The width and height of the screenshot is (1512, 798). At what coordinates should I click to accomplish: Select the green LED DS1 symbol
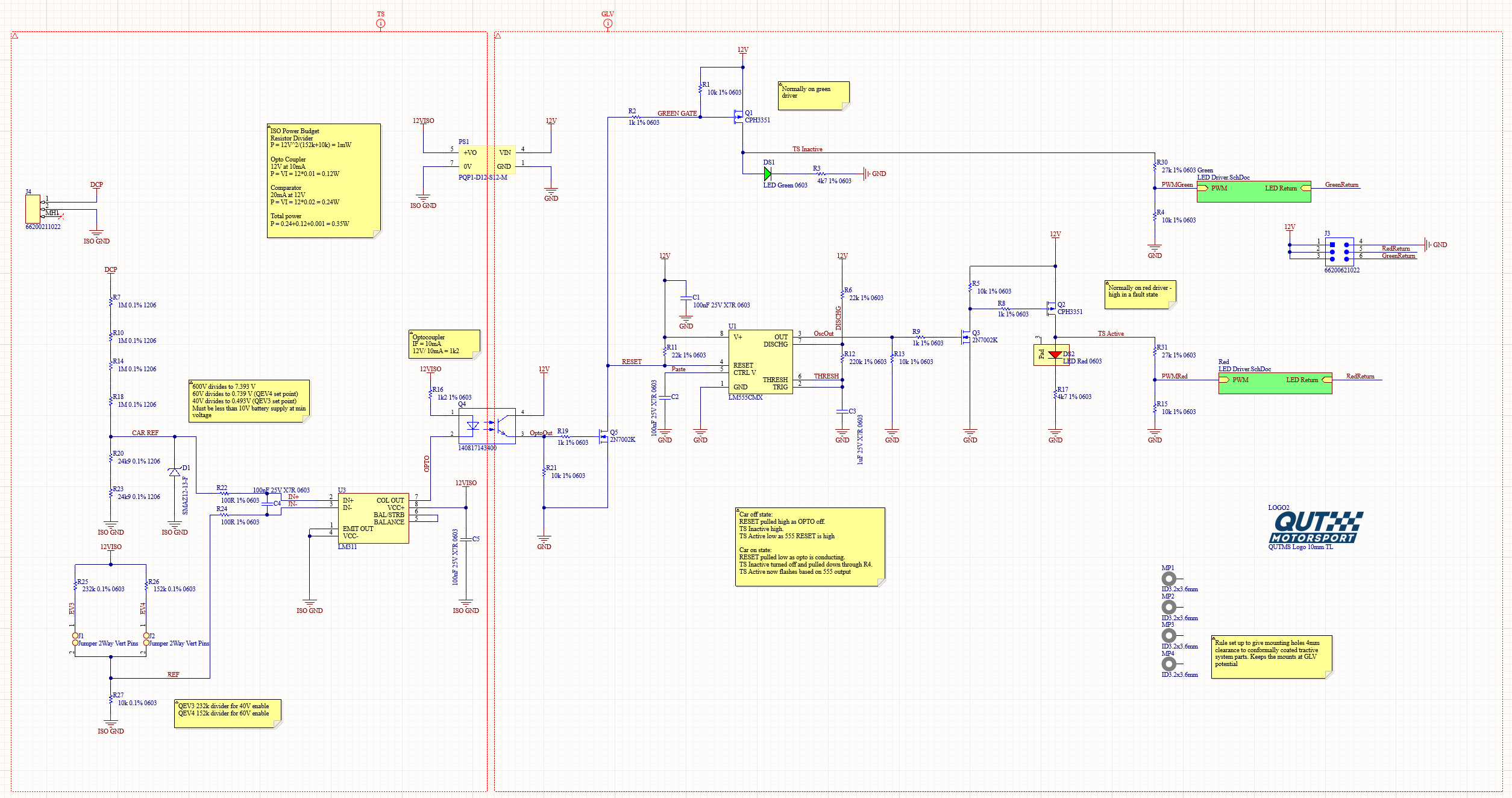tap(768, 173)
